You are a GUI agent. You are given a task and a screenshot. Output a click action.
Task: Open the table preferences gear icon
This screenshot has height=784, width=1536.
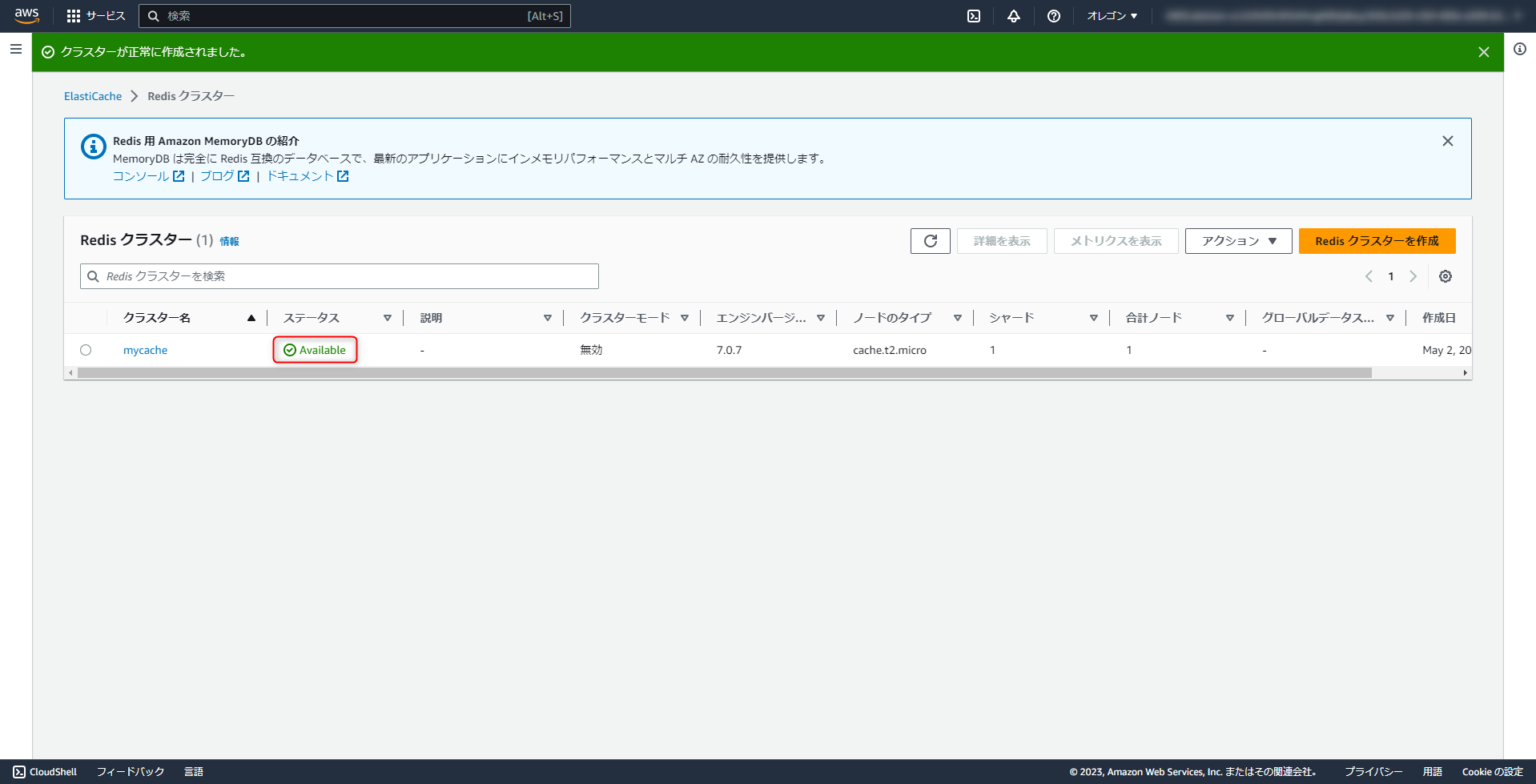1444,276
